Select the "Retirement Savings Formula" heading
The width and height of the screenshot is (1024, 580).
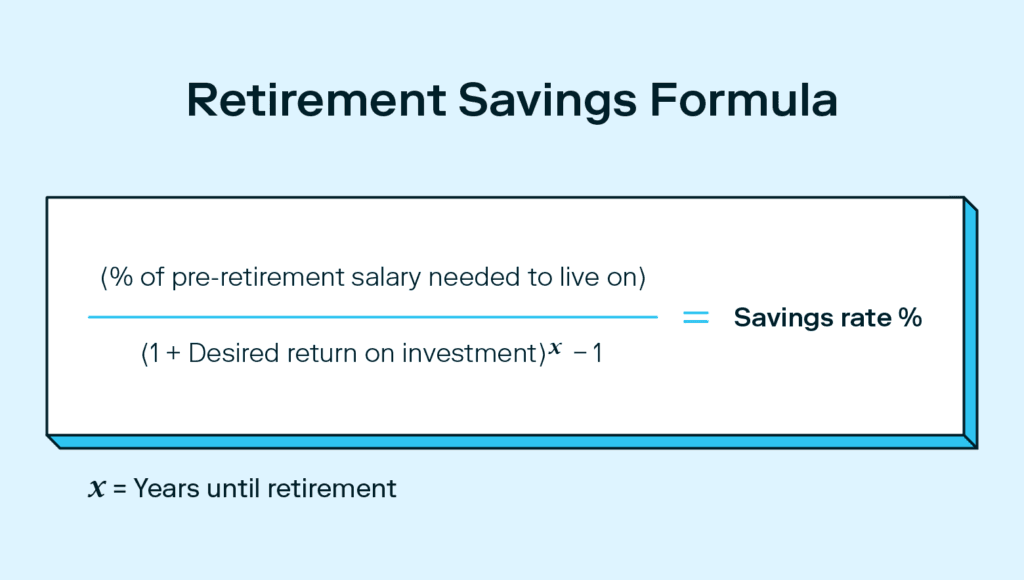pyautogui.click(x=511, y=103)
